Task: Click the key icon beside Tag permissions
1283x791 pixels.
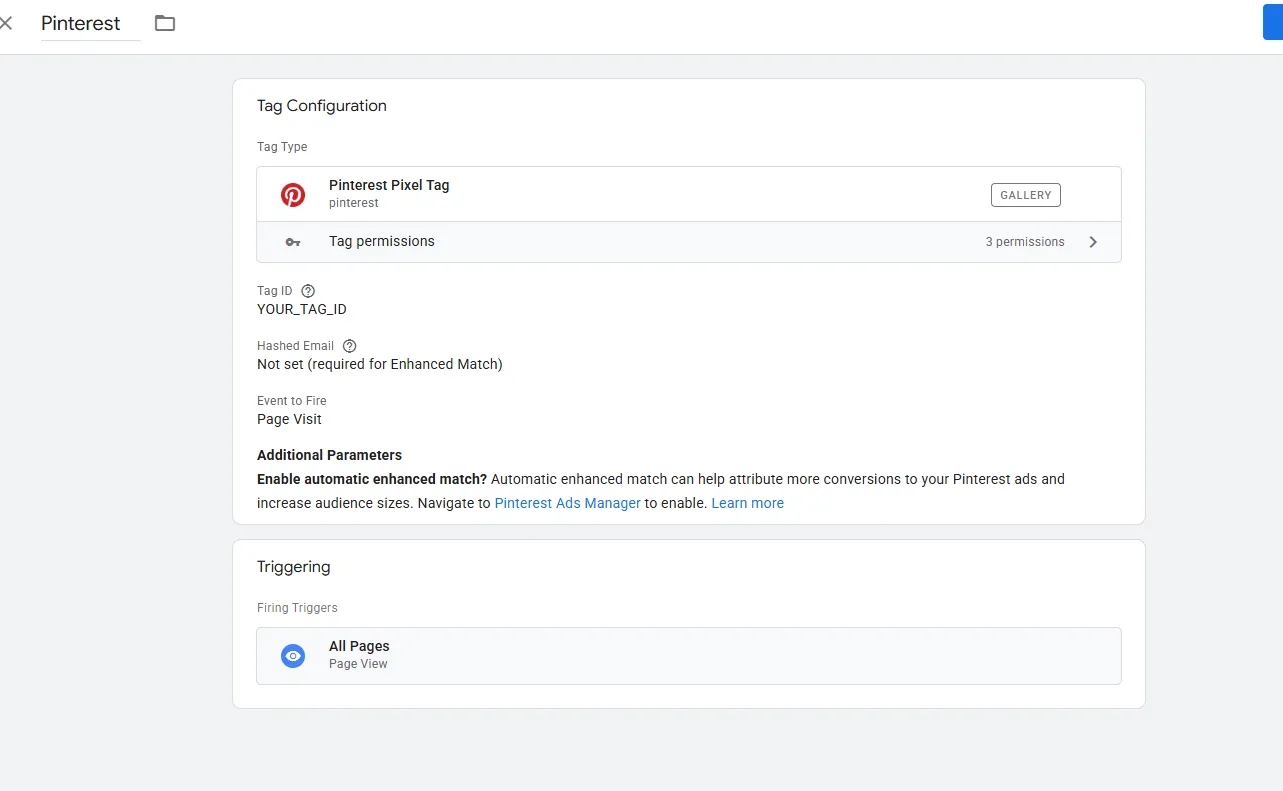Action: click(293, 242)
